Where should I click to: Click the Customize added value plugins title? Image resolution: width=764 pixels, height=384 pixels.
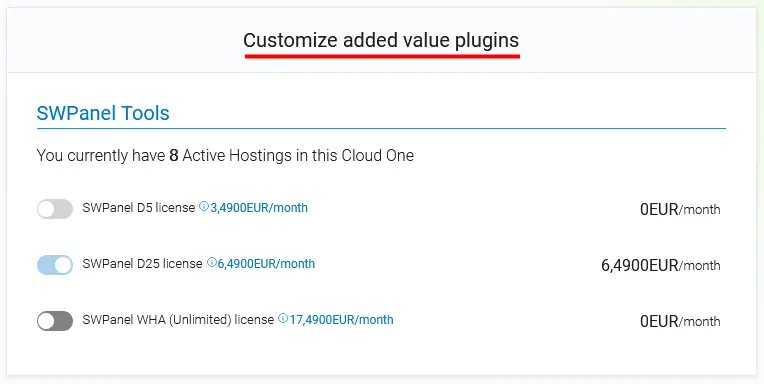pos(381,40)
